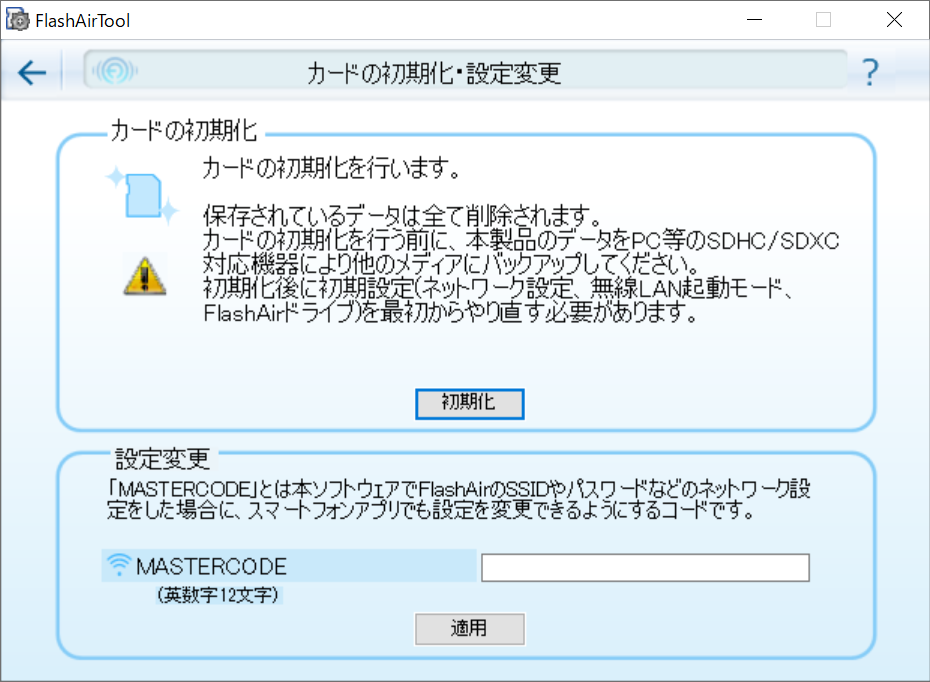Click the wireless signal icon in header
The width and height of the screenshot is (930, 682).
point(115,72)
